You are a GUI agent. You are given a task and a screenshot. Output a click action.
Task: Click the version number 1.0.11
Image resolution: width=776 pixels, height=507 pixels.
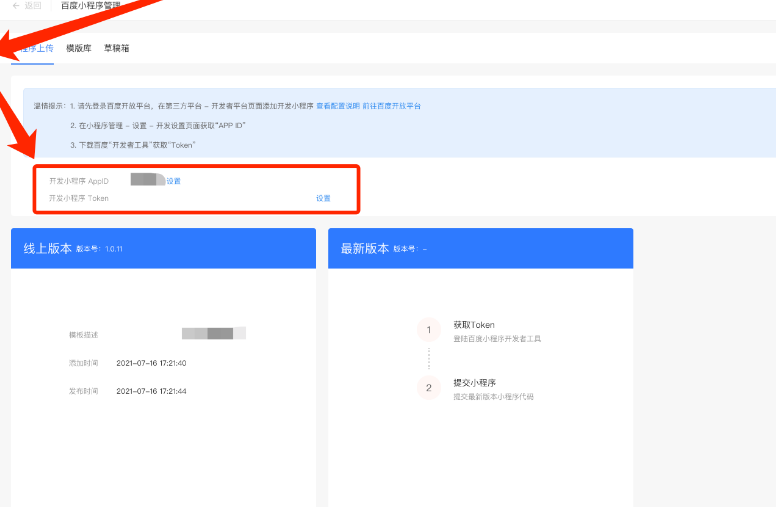[114, 249]
